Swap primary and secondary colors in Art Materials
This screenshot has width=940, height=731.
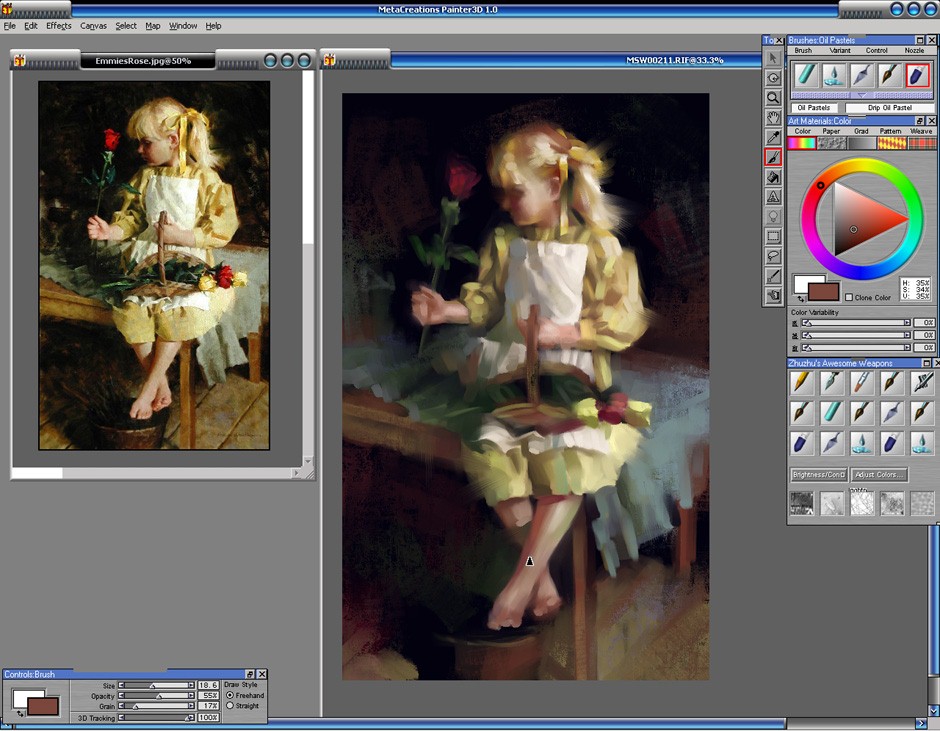(x=800, y=299)
